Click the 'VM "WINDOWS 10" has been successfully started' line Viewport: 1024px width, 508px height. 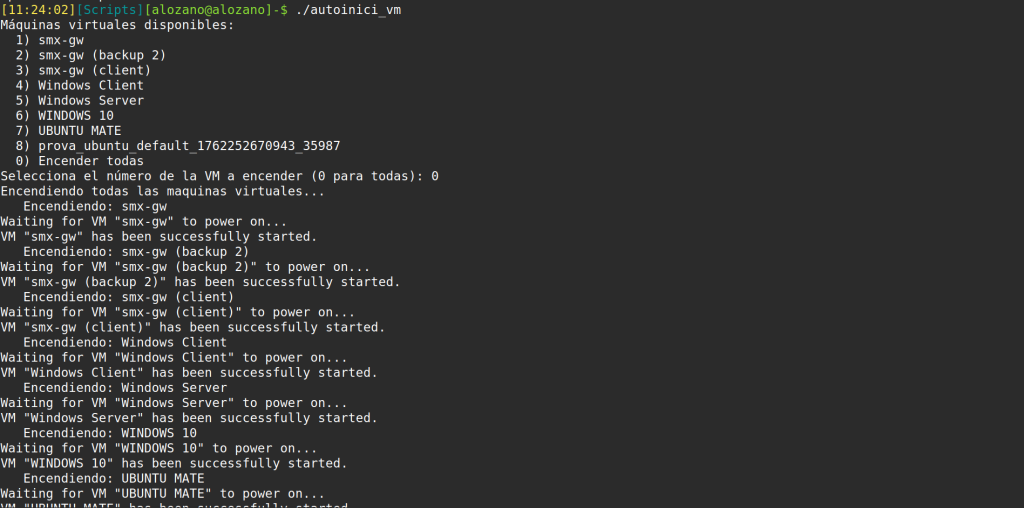[174, 463]
